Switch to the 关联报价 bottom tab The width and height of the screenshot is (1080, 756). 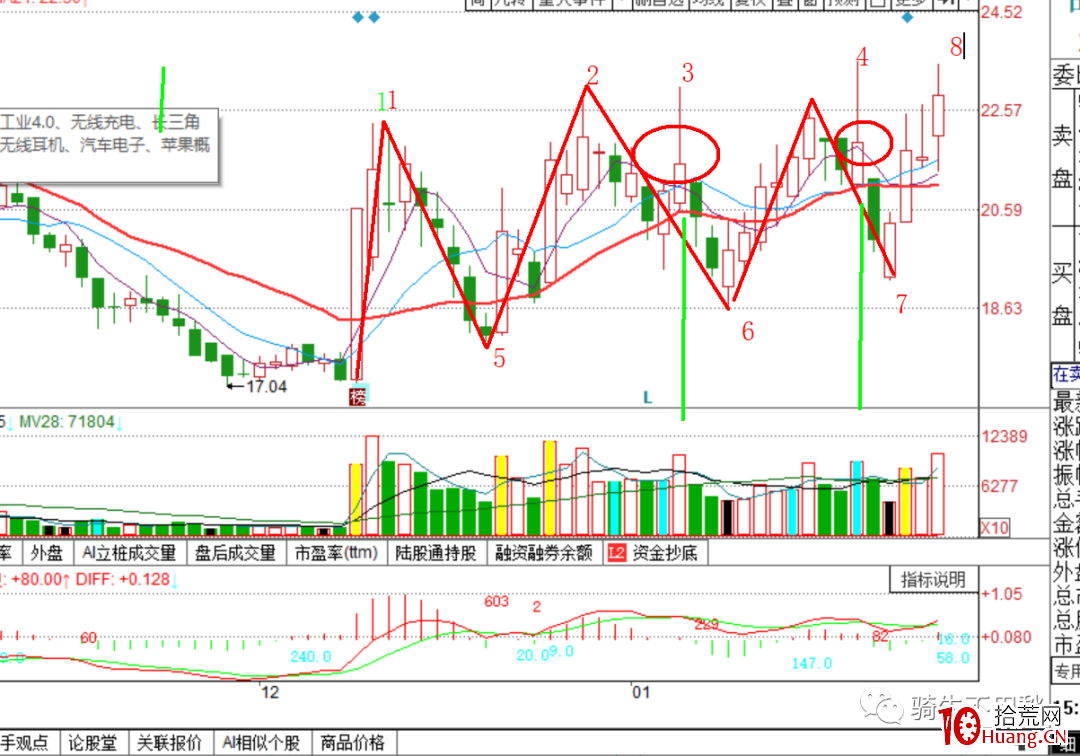(169, 743)
